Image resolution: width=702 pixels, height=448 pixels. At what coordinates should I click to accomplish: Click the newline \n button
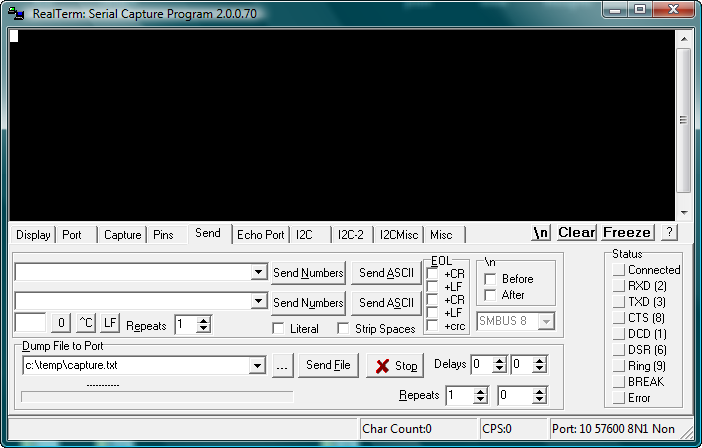point(541,232)
